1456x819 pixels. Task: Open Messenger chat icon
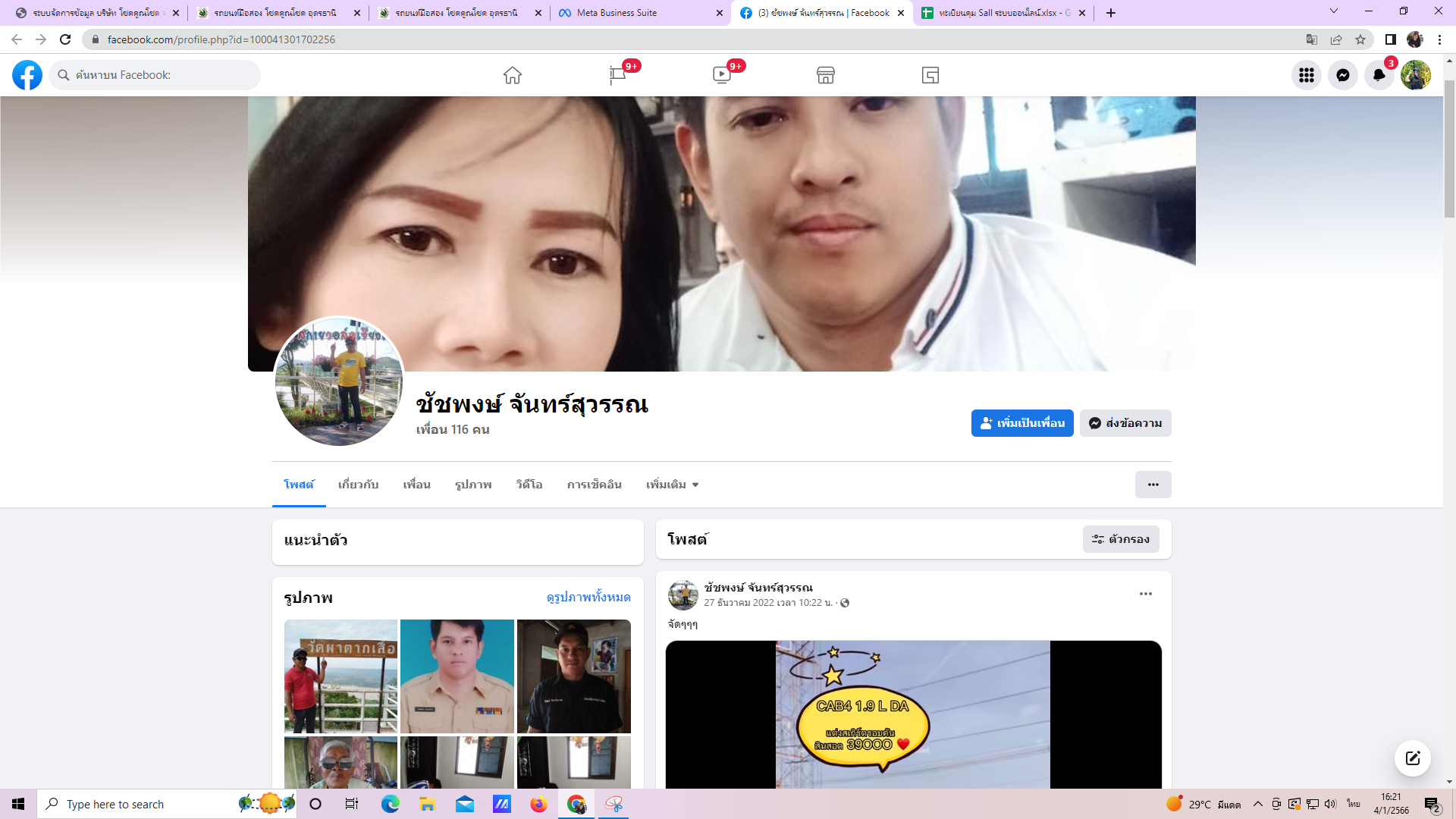pyautogui.click(x=1343, y=75)
